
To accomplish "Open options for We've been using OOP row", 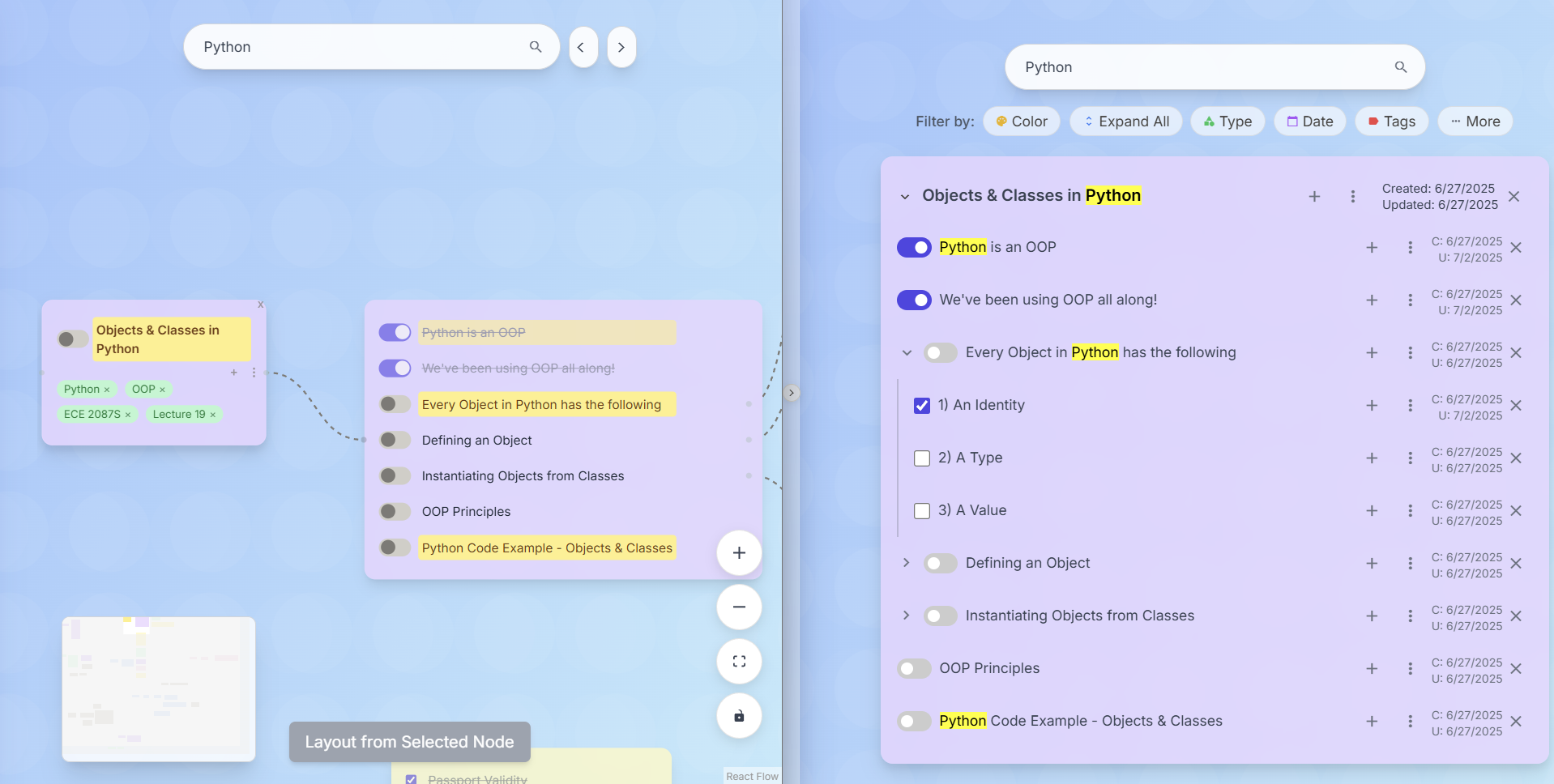I will [x=1410, y=300].
